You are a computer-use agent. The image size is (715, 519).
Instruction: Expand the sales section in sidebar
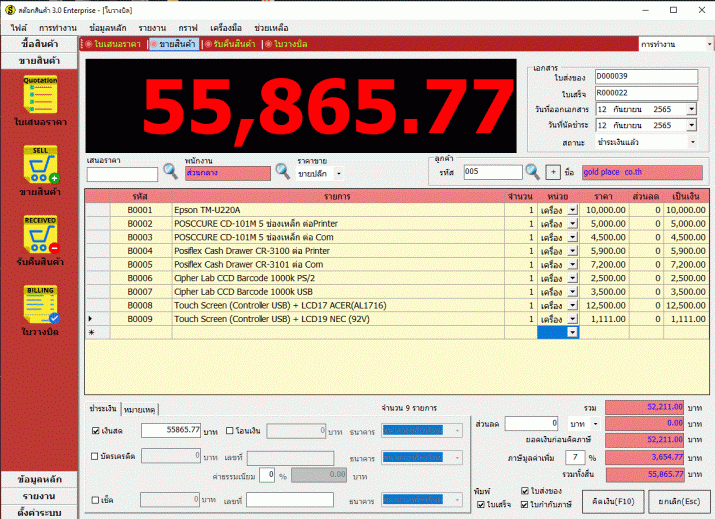[40, 61]
